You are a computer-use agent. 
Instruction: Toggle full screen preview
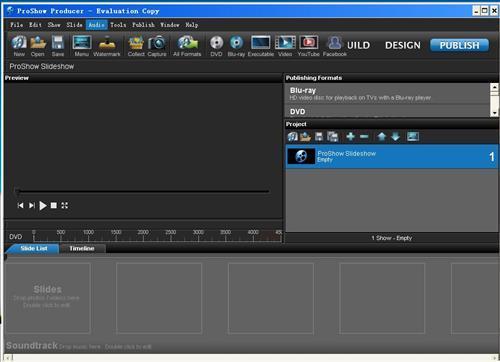65,205
